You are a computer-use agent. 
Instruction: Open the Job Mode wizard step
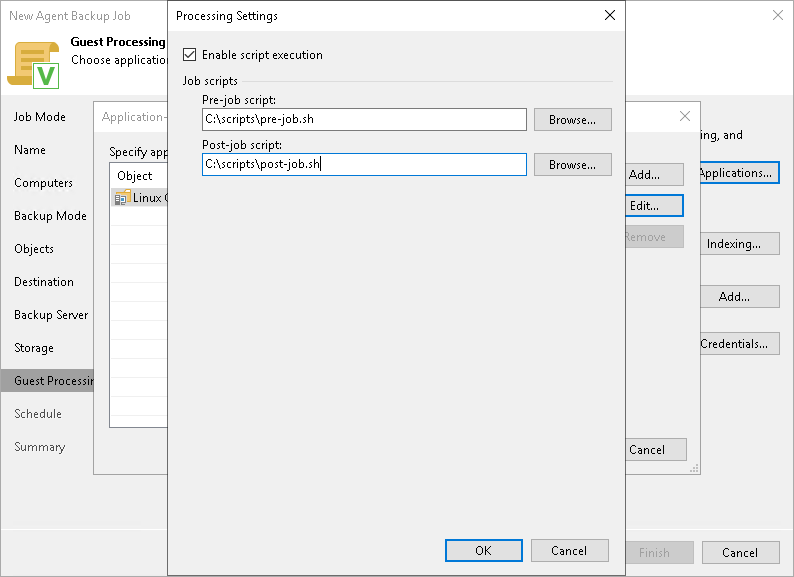point(39,117)
